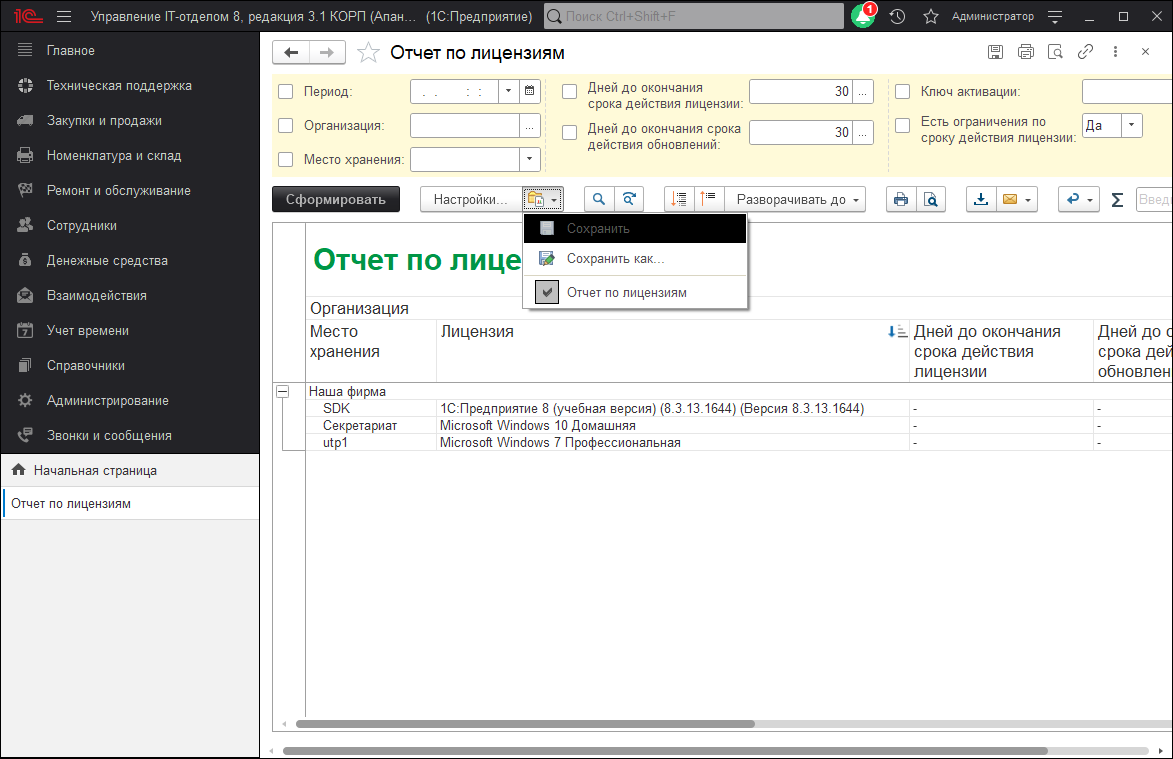Click the navigation back arrow
1173x759 pixels.
pyautogui.click(x=290, y=52)
